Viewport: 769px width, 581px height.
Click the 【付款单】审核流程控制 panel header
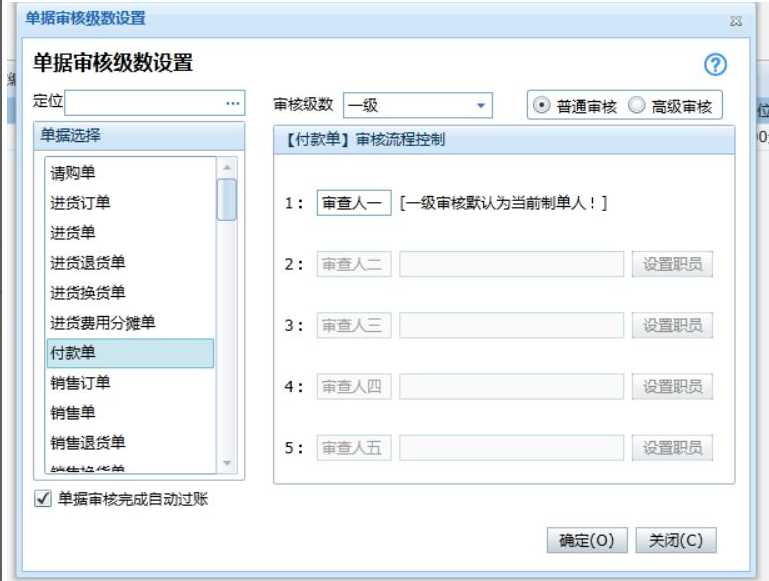pos(504,140)
